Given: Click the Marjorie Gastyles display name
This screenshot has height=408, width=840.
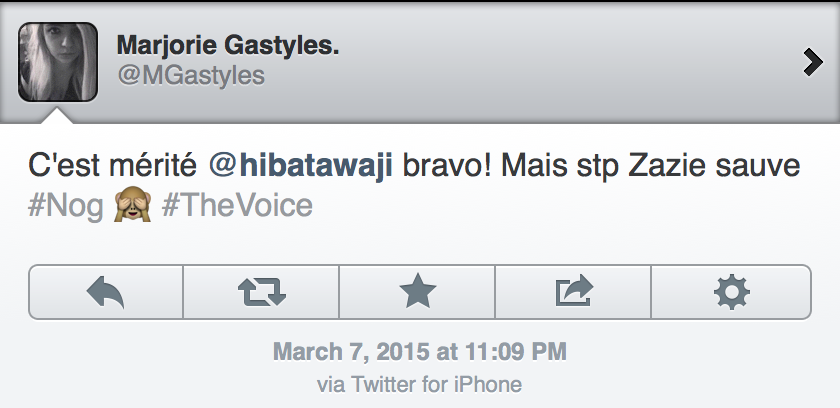Looking at the screenshot, I should click(x=228, y=45).
